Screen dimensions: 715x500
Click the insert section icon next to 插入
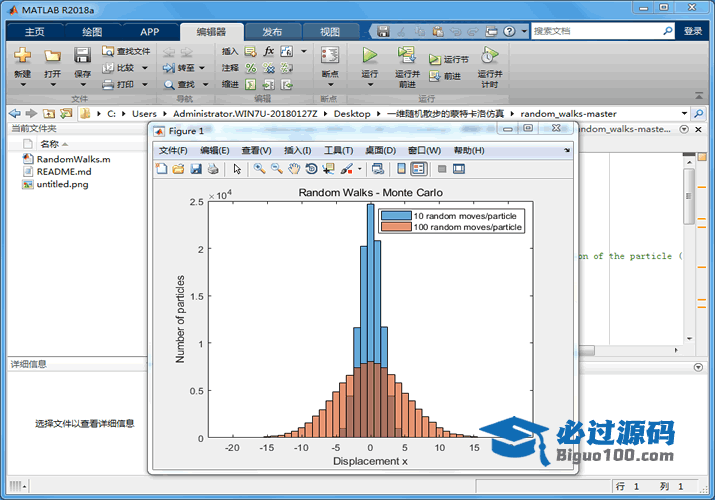pyautogui.click(x=250, y=51)
